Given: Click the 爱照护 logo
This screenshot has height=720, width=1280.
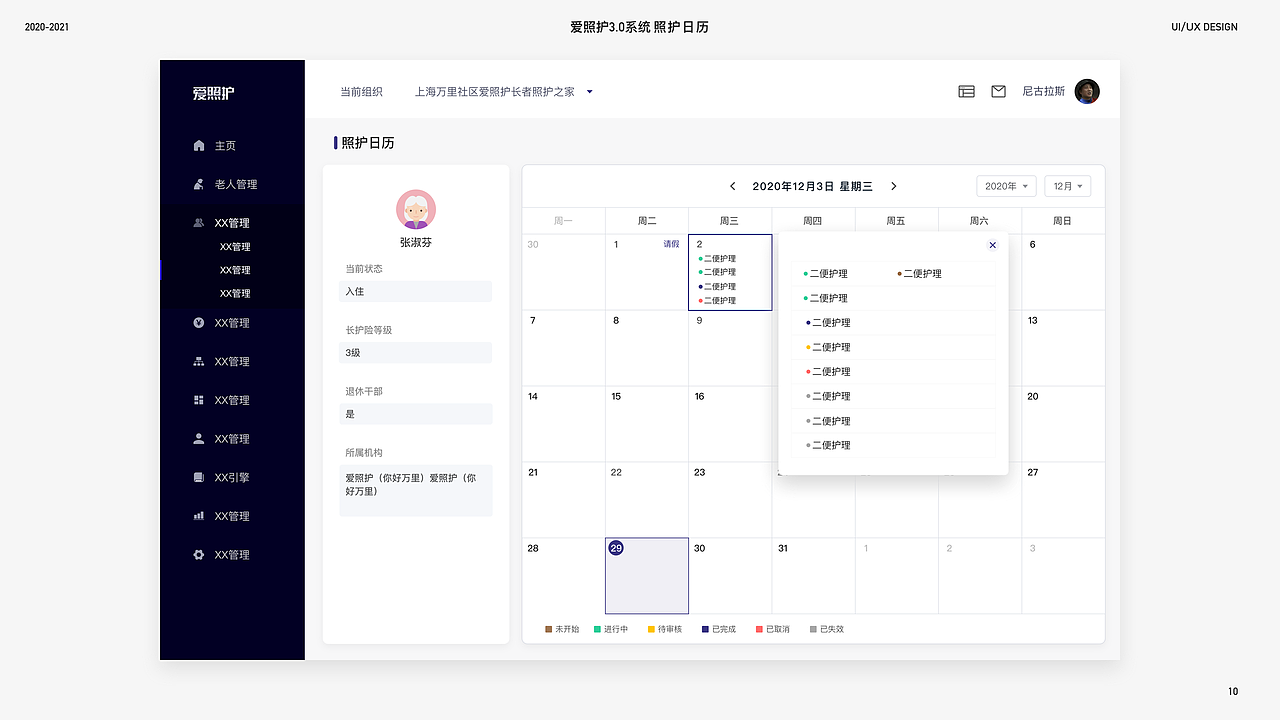Looking at the screenshot, I should point(213,93).
